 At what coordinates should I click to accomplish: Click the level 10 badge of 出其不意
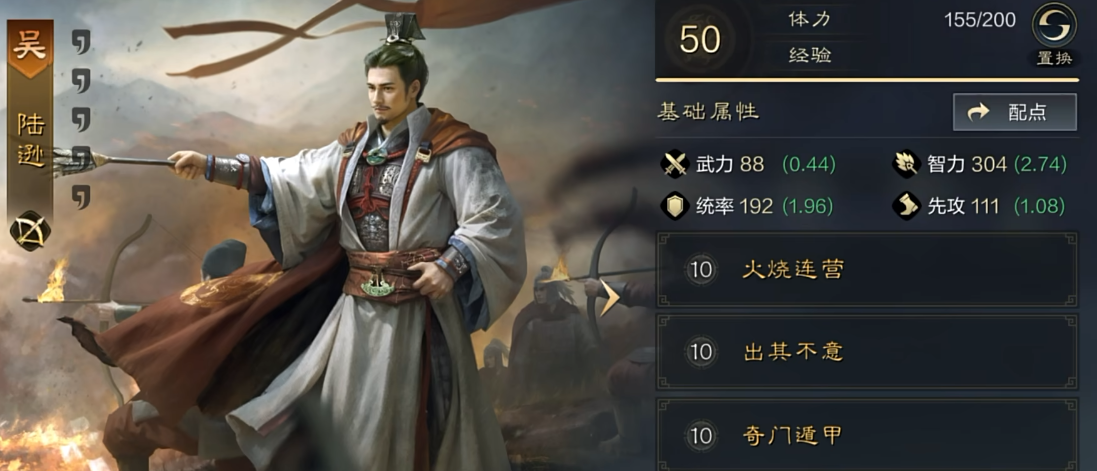point(700,352)
